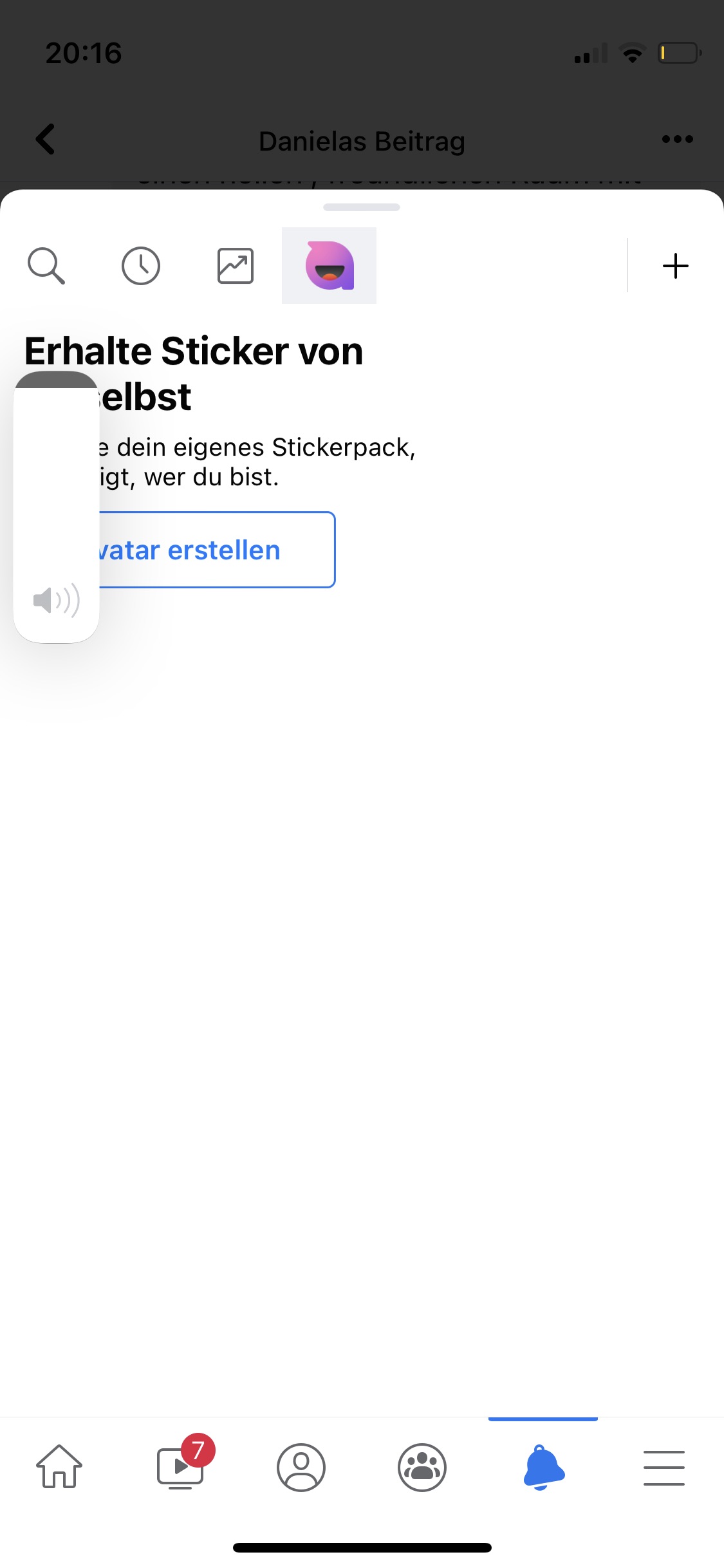Open the Watch videos tab
The width and height of the screenshot is (724, 1568).
tap(181, 1467)
